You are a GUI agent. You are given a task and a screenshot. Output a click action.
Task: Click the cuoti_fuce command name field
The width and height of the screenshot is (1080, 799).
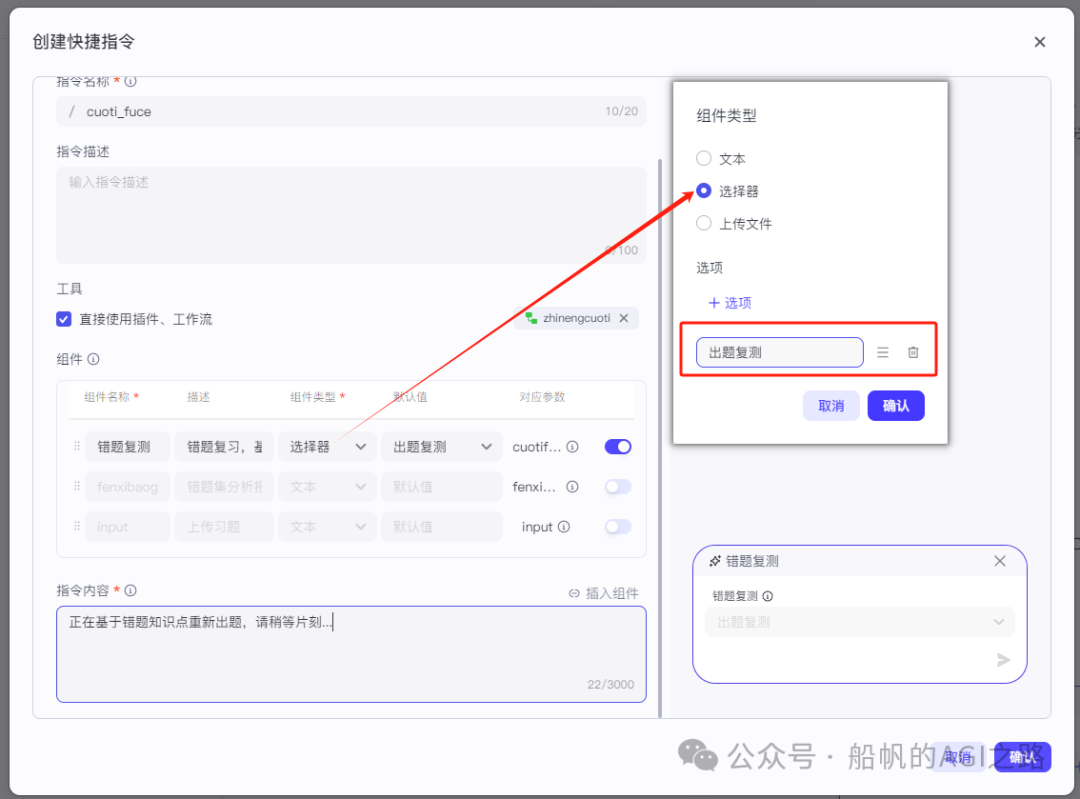tap(351, 112)
